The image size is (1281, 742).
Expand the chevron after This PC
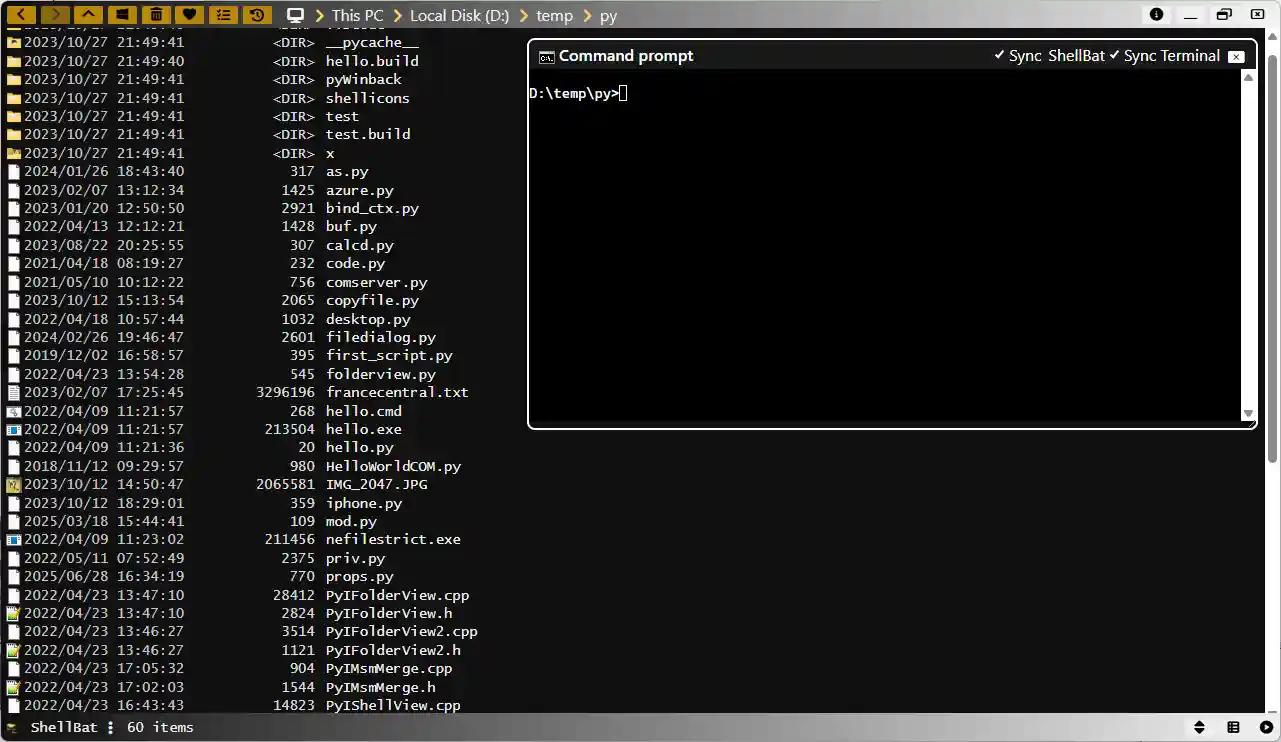click(x=397, y=15)
